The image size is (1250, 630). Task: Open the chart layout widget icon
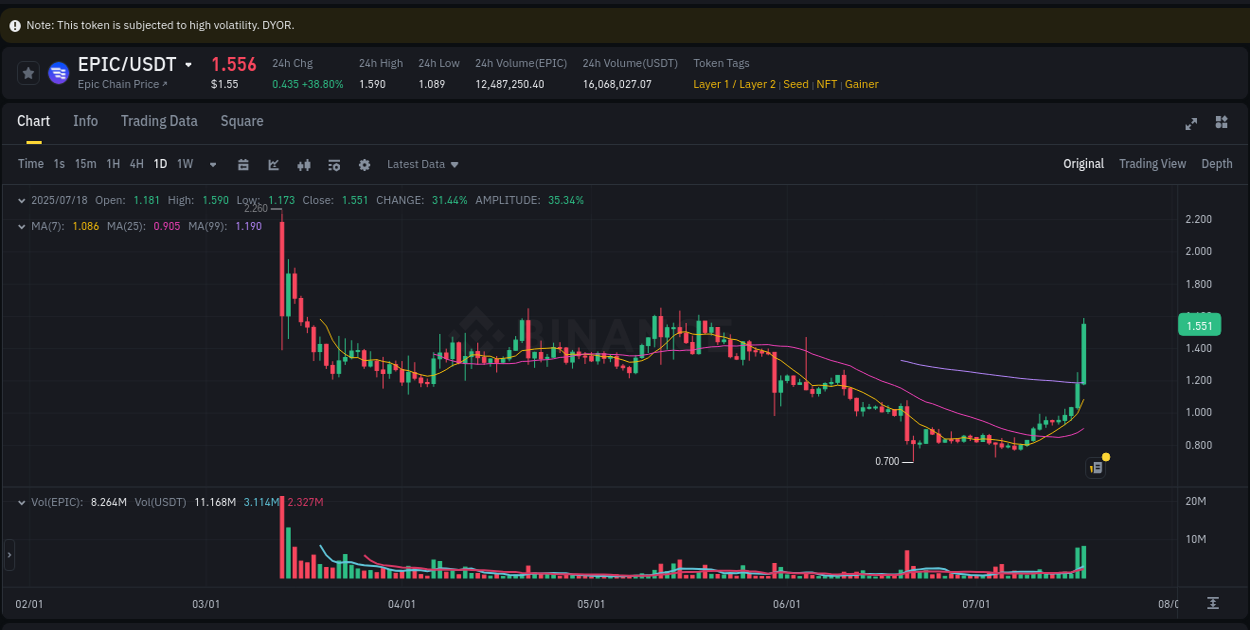(x=1221, y=123)
